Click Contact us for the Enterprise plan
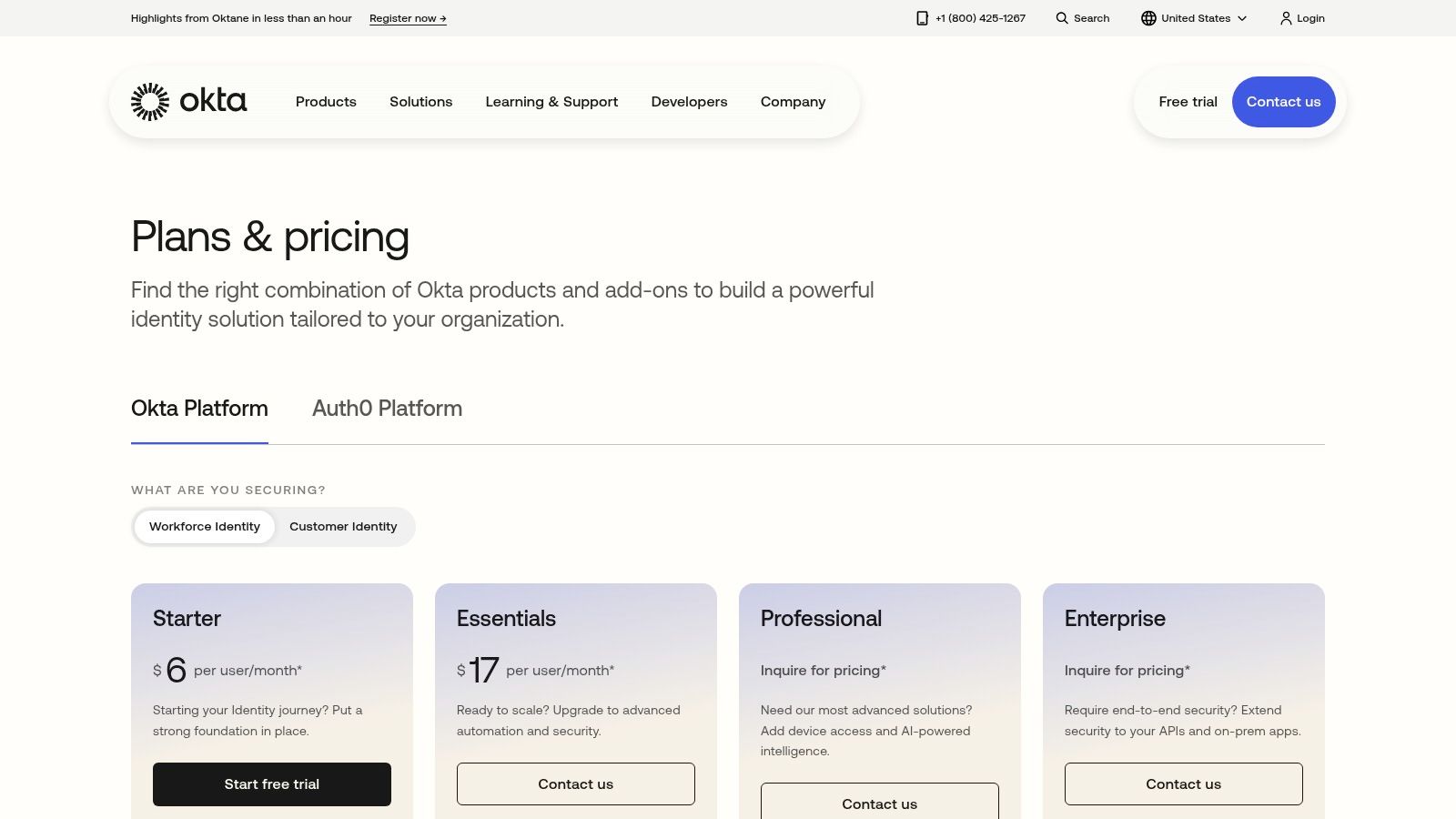 tap(1183, 784)
